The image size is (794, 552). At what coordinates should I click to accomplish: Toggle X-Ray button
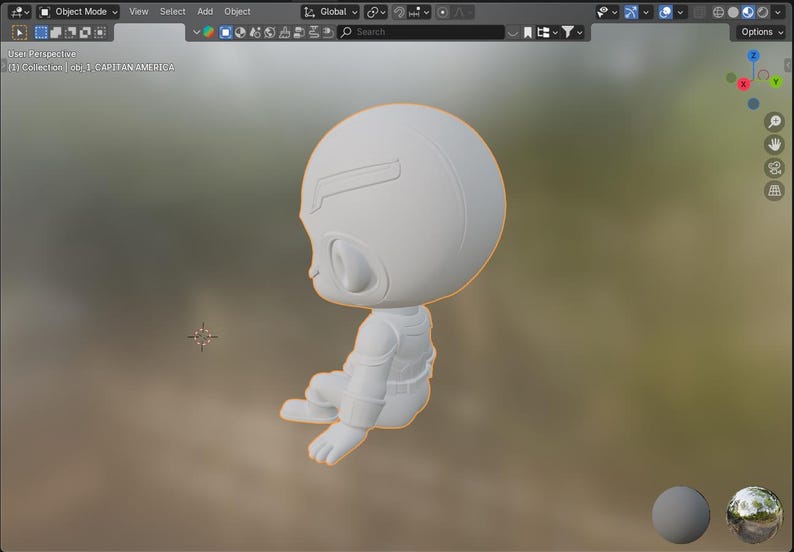point(699,12)
